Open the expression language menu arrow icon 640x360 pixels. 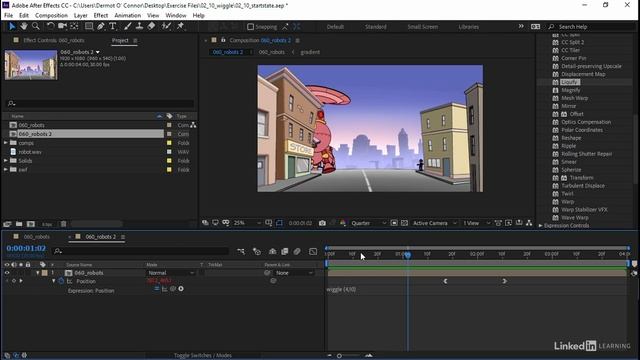181,289
